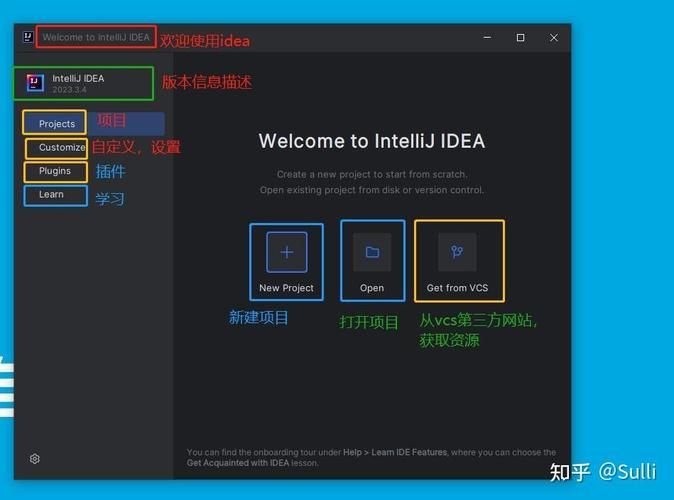
Task: Minimize the IntelliJ IDEA welcome window
Action: point(487,37)
